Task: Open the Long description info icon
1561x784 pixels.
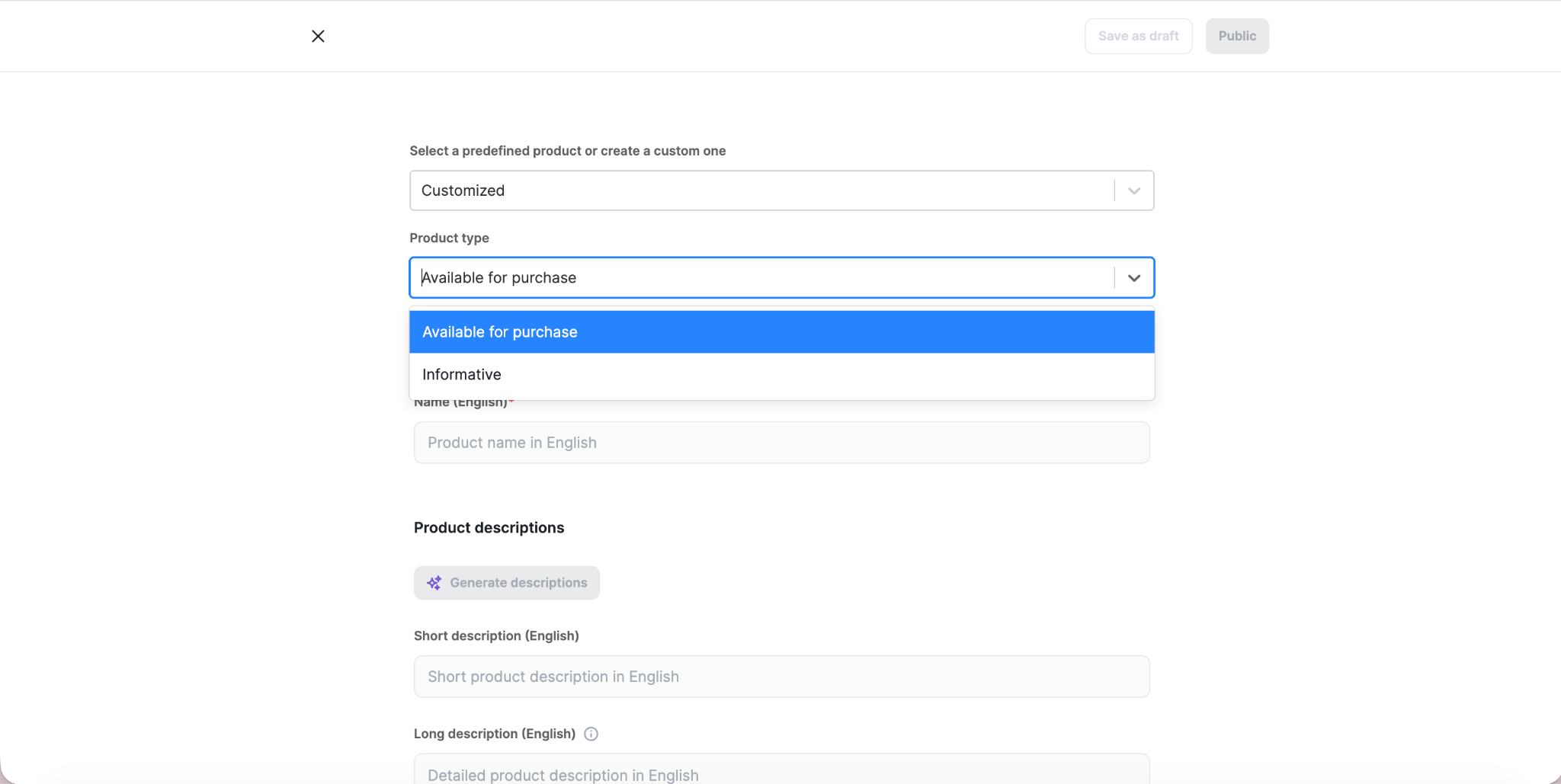Action: click(x=591, y=734)
